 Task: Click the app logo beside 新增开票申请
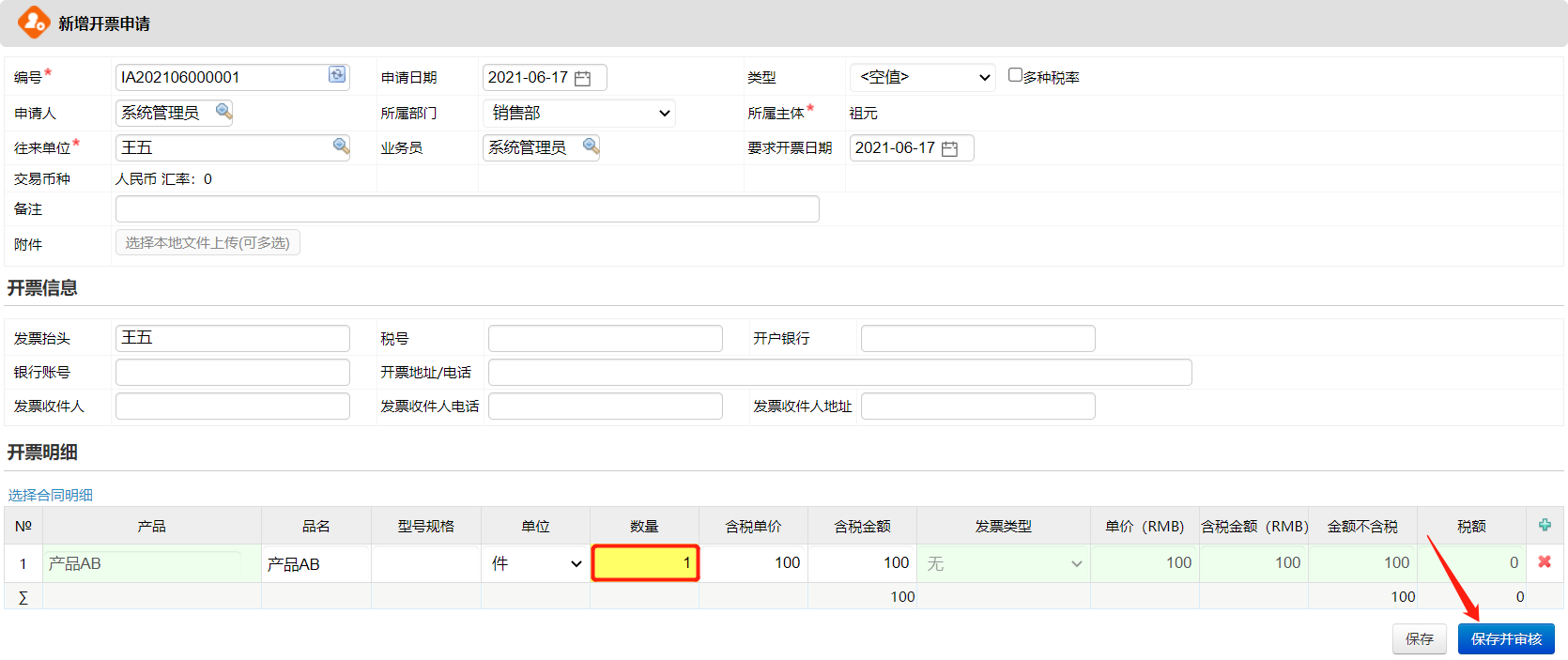click(34, 22)
